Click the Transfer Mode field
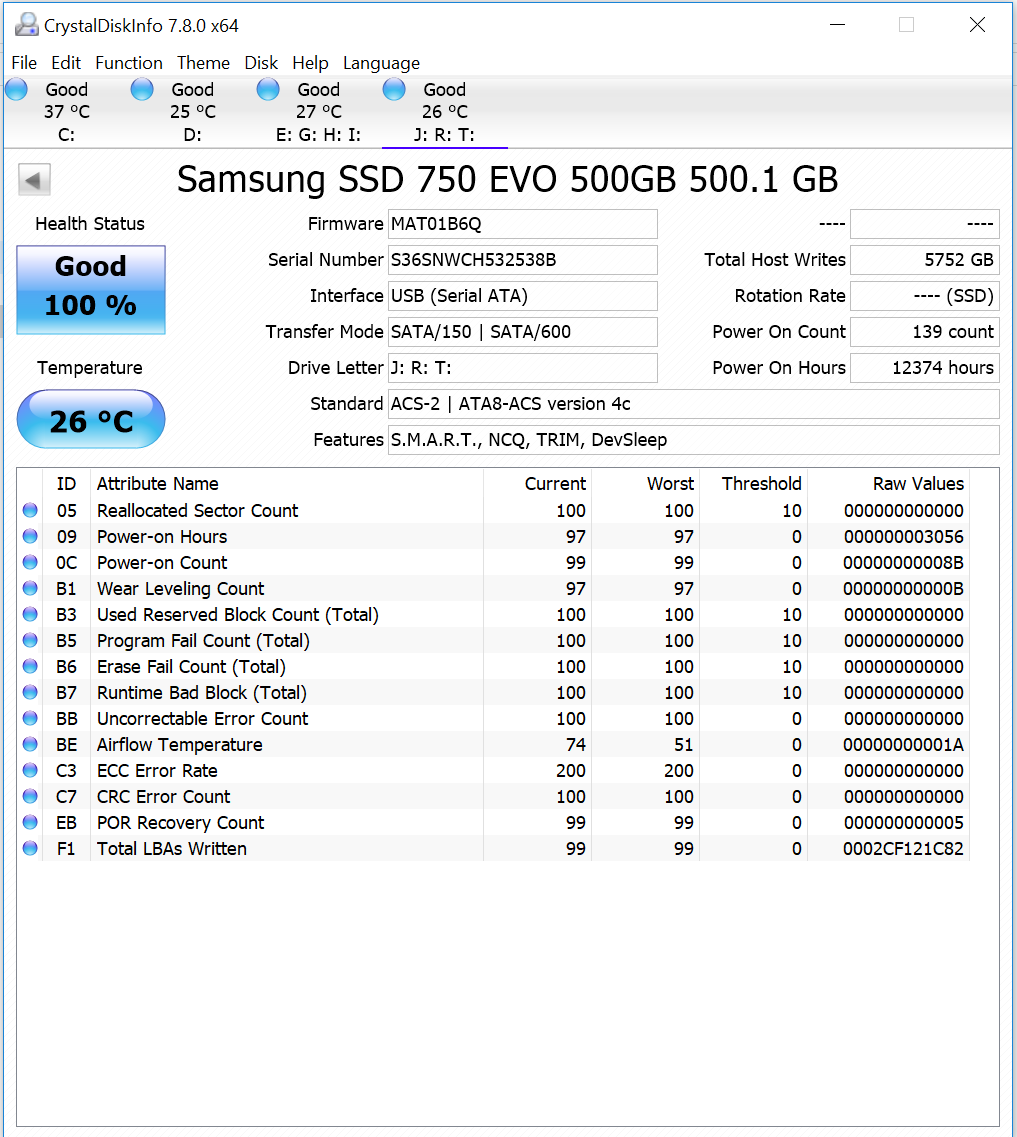 click(x=523, y=332)
